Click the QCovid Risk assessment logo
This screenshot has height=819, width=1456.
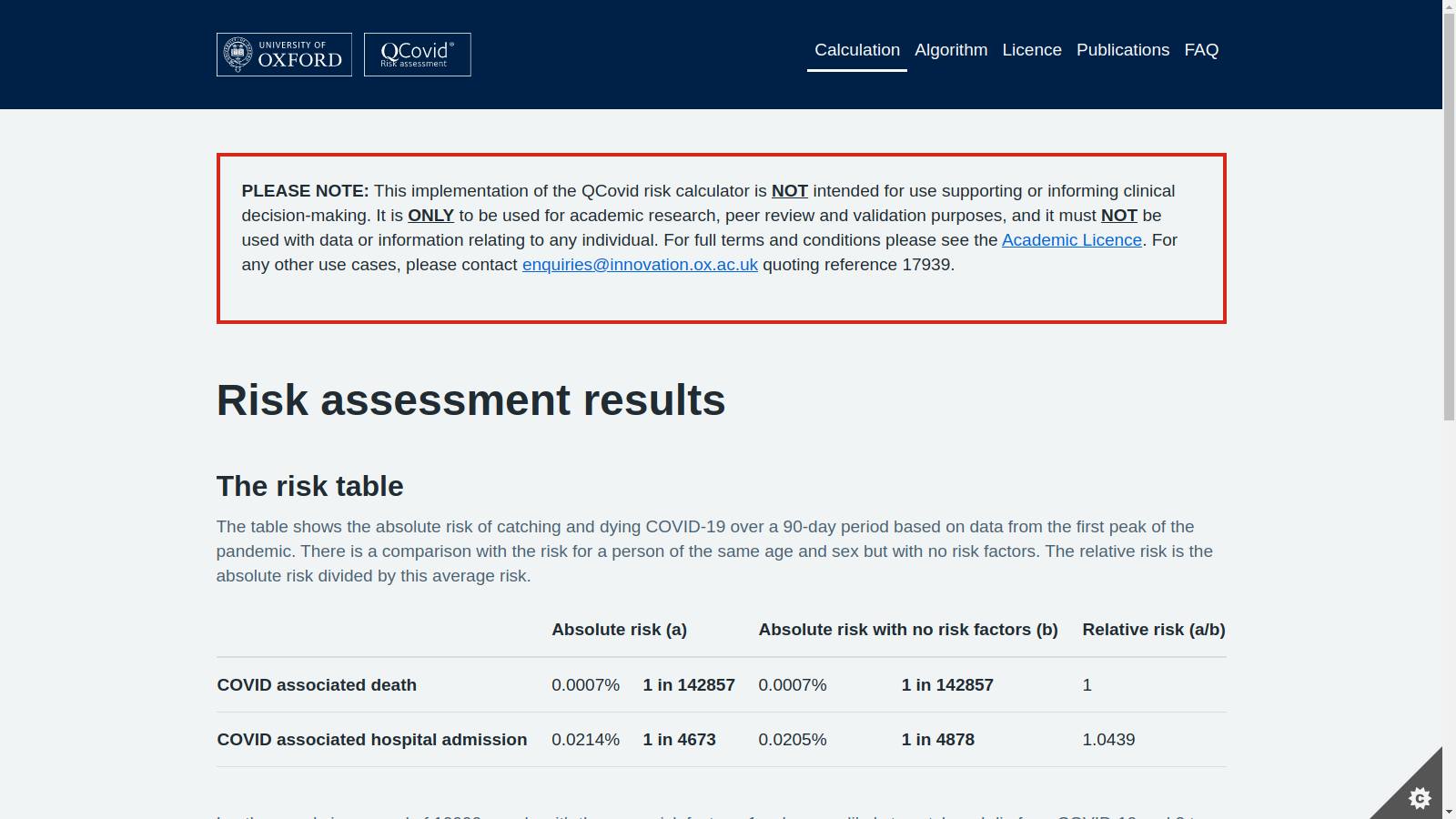(x=418, y=55)
